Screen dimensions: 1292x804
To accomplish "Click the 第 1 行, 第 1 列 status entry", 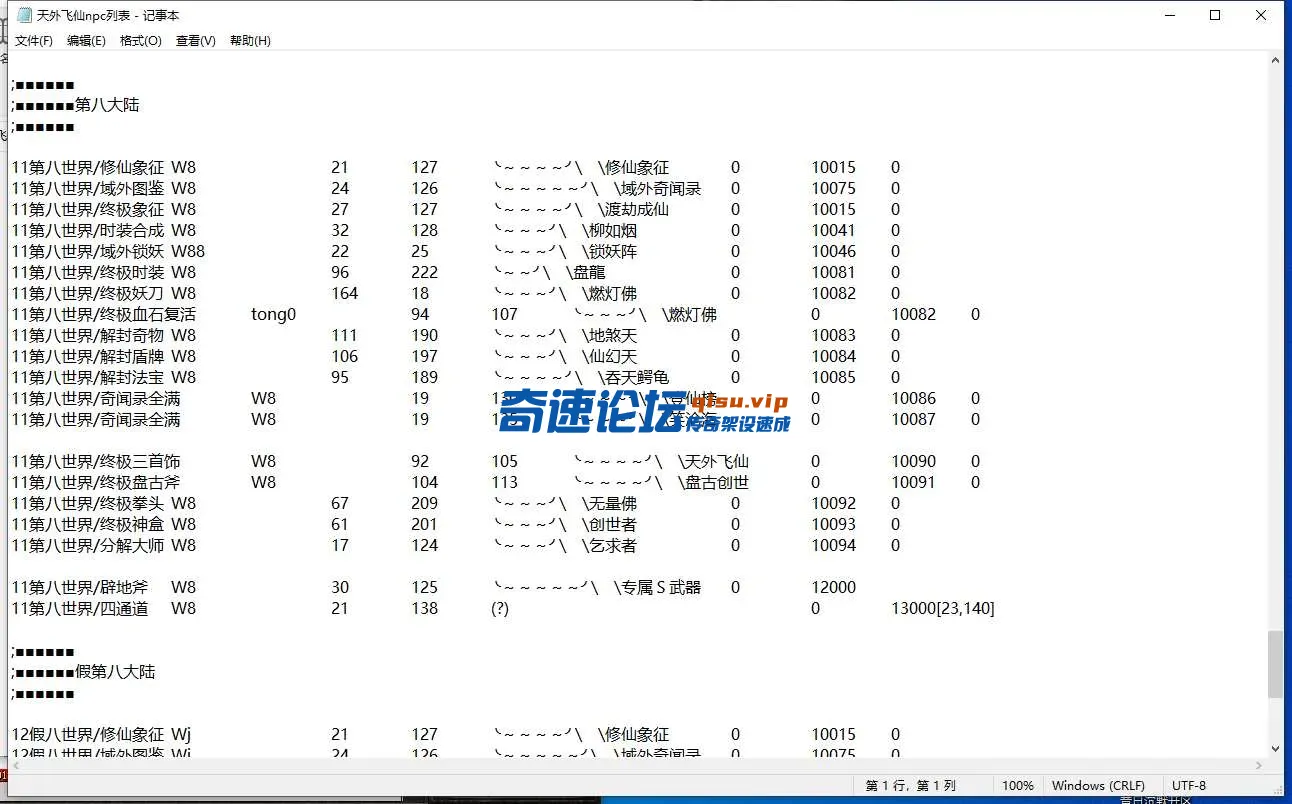I will click(911, 786).
